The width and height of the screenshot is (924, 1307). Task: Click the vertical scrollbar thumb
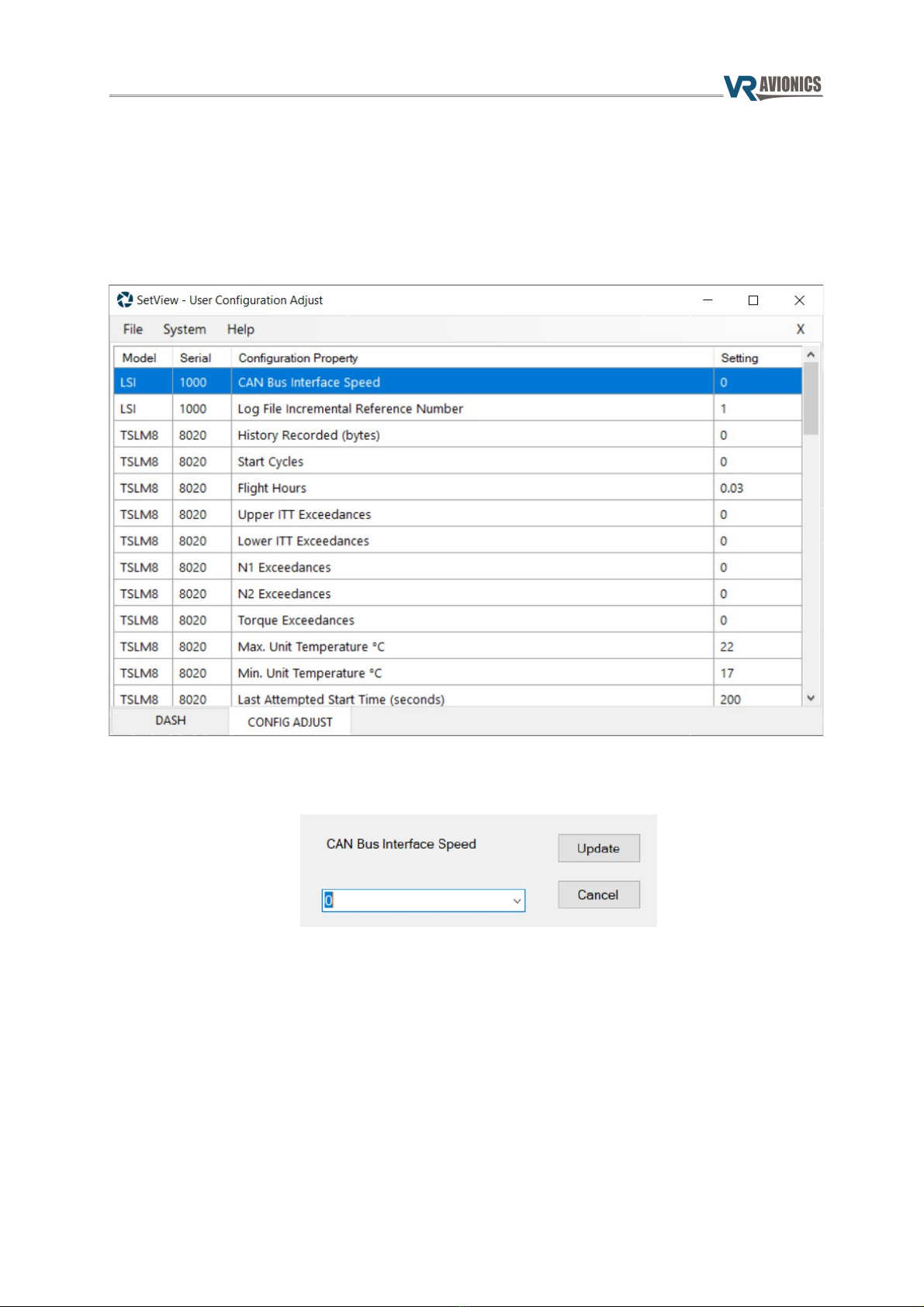point(811,399)
